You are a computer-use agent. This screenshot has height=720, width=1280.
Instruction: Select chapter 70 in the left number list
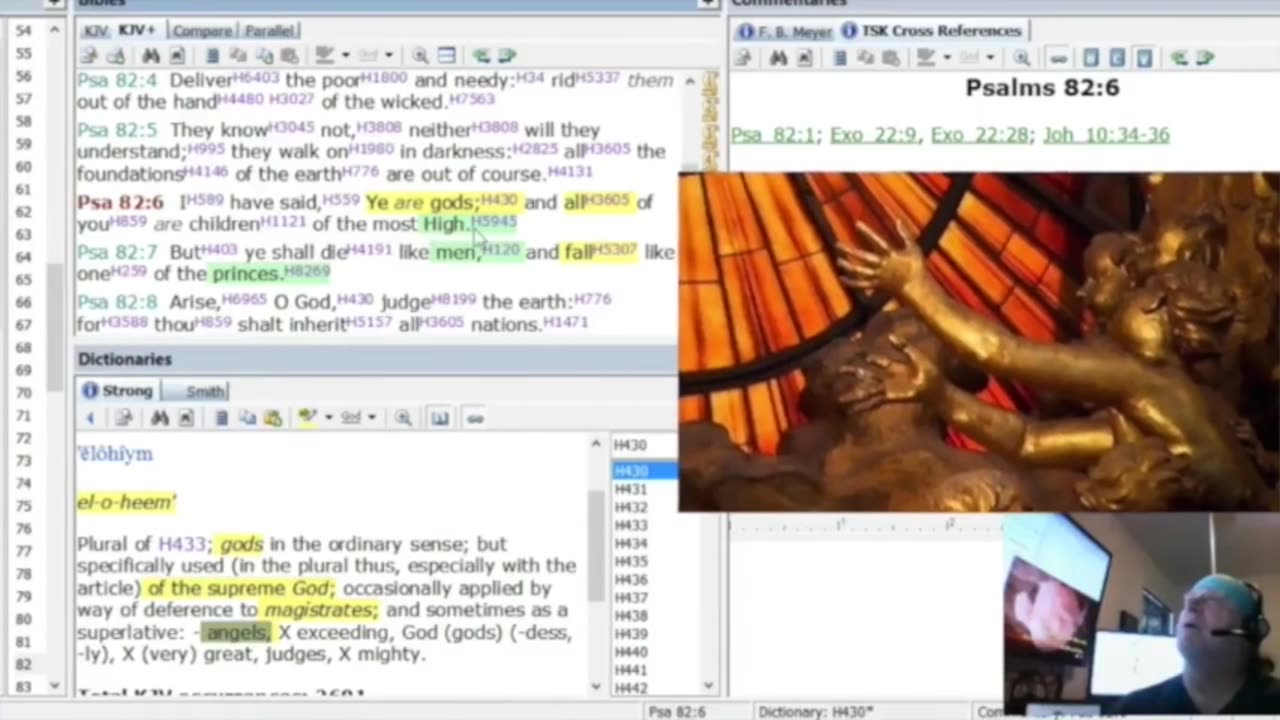(x=24, y=392)
